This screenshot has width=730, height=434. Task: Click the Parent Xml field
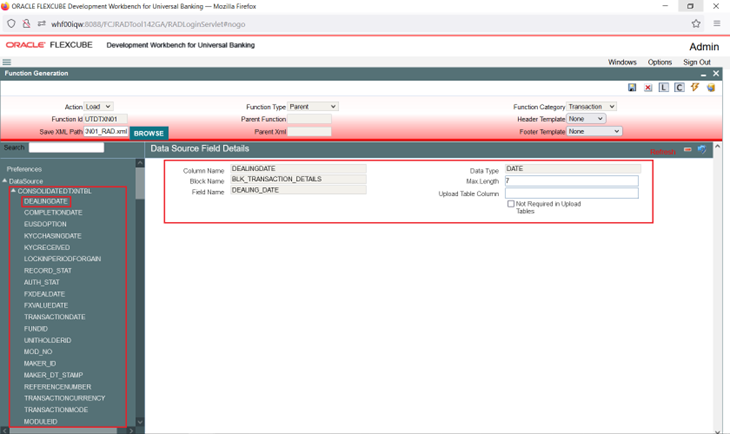pyautogui.click(x=309, y=132)
